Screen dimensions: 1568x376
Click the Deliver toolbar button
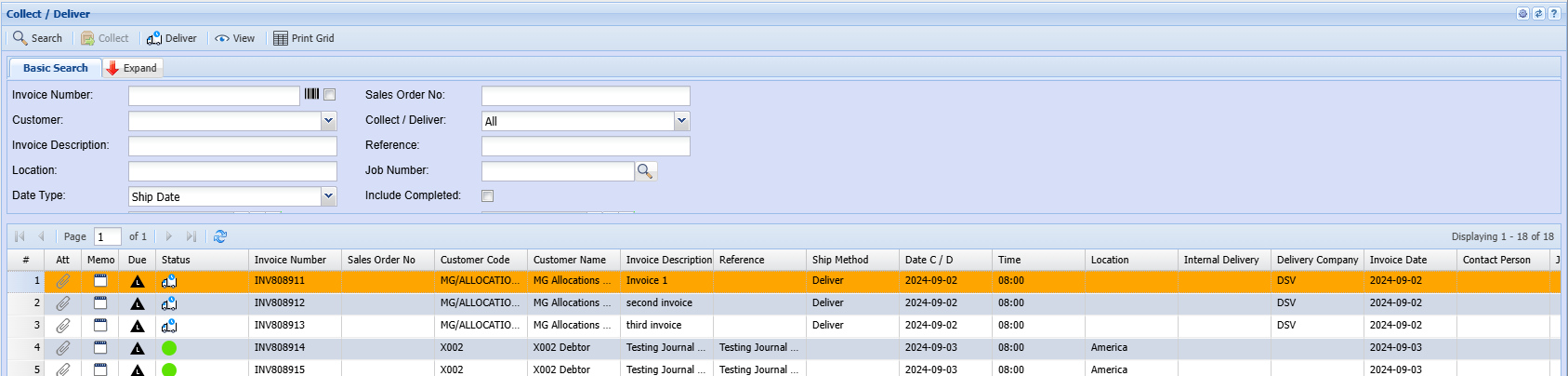pos(171,38)
